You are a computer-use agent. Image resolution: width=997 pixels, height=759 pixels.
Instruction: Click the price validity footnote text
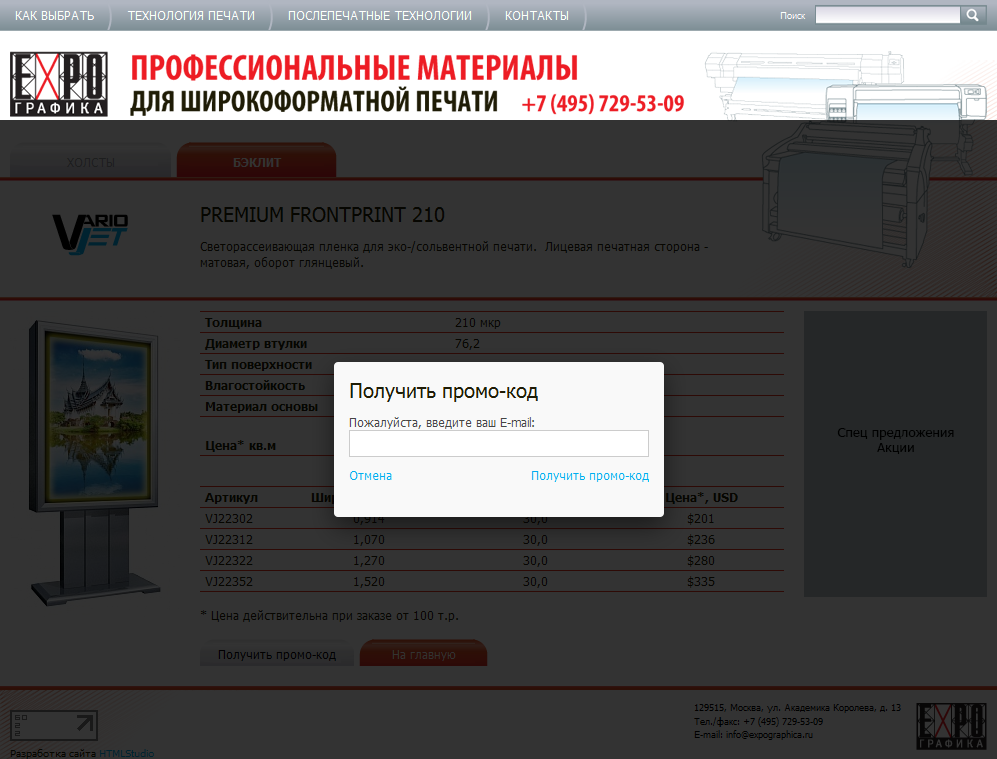(329, 615)
